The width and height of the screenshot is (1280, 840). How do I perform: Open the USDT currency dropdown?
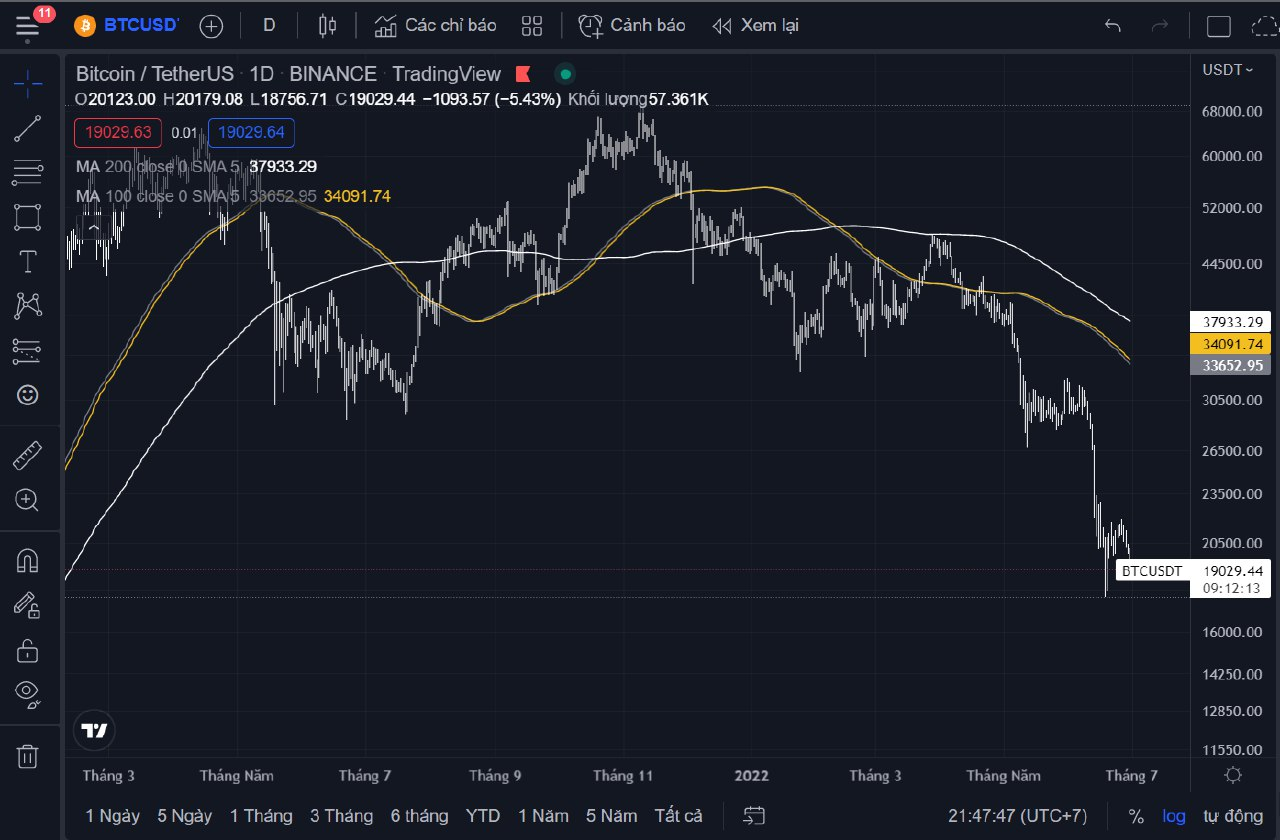1228,70
